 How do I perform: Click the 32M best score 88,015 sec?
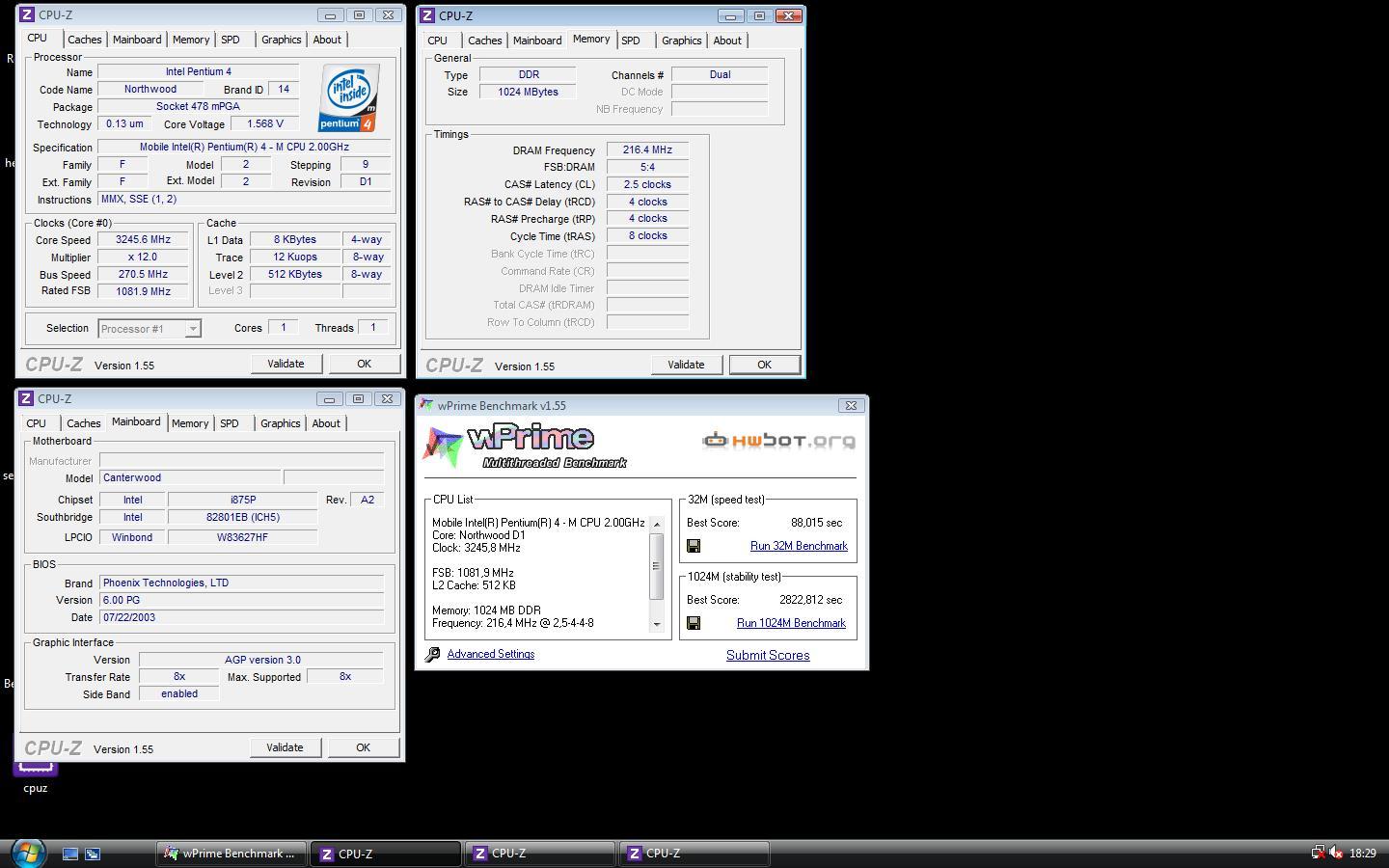[x=816, y=523]
